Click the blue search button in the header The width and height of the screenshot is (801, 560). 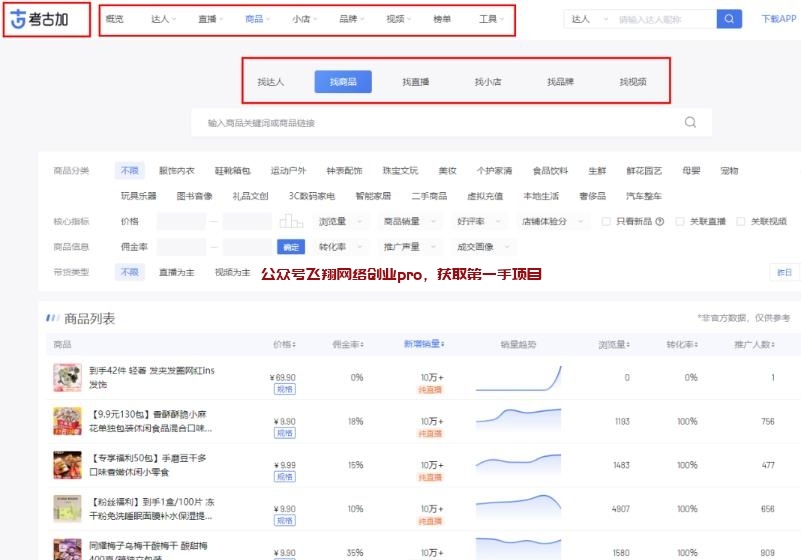(x=729, y=19)
